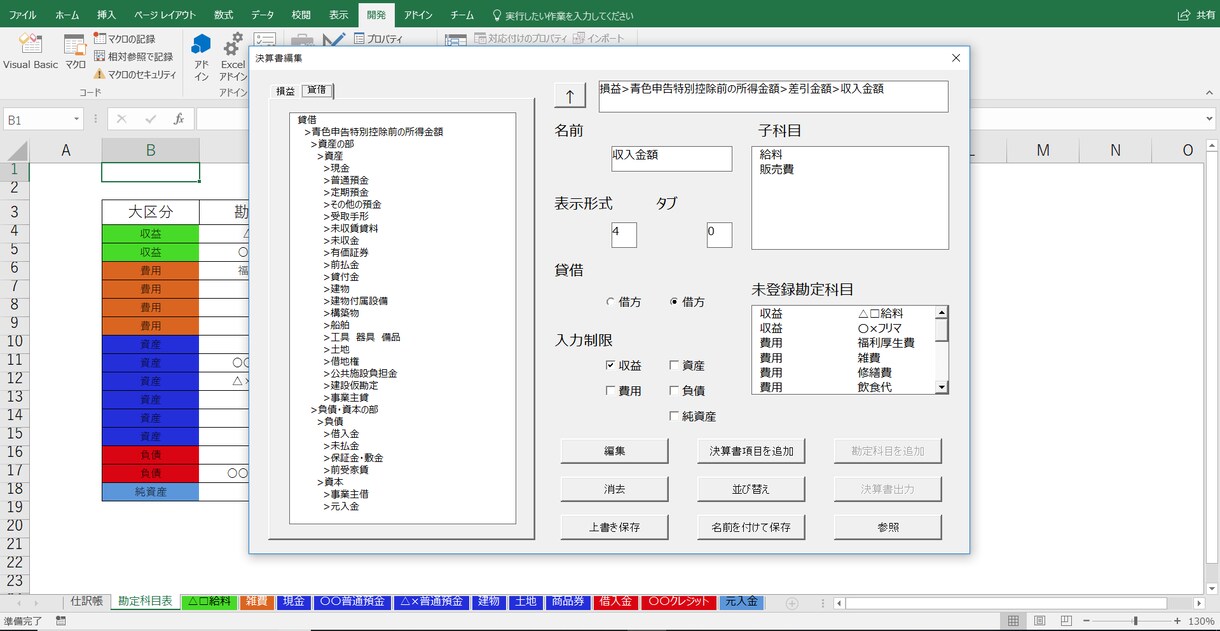Image resolution: width=1220 pixels, height=631 pixels.
Task: Click 名前を付けて保存 button
Action: tap(751, 526)
